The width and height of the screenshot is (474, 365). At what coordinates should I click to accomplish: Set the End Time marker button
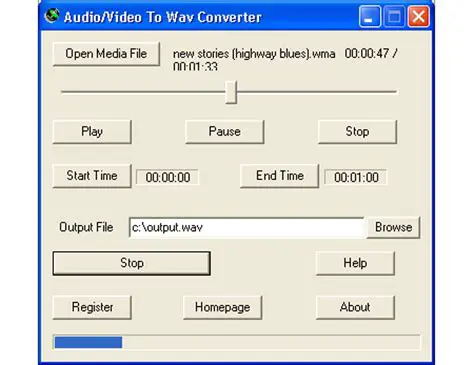(x=279, y=176)
